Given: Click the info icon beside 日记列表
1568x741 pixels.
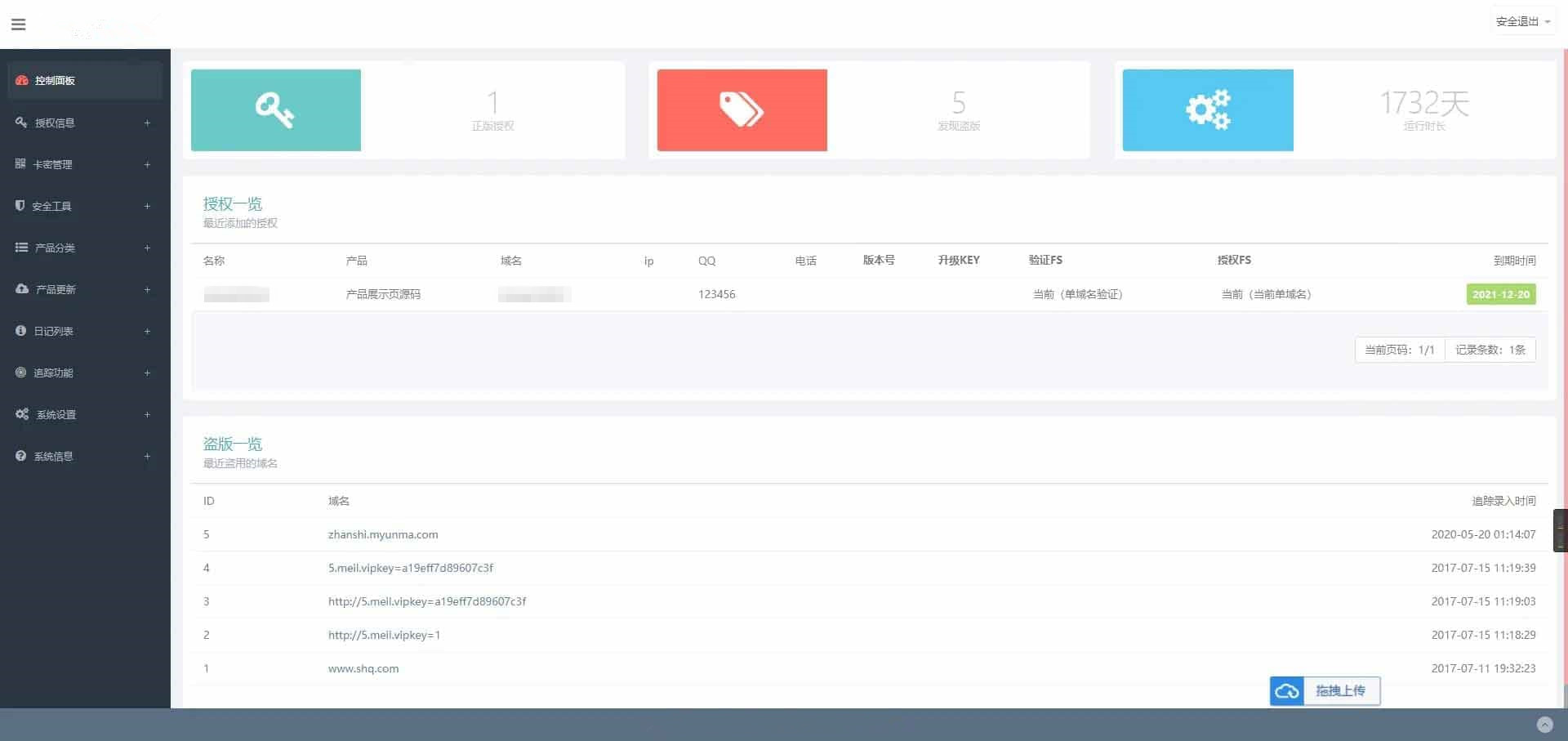Looking at the screenshot, I should click(x=21, y=330).
